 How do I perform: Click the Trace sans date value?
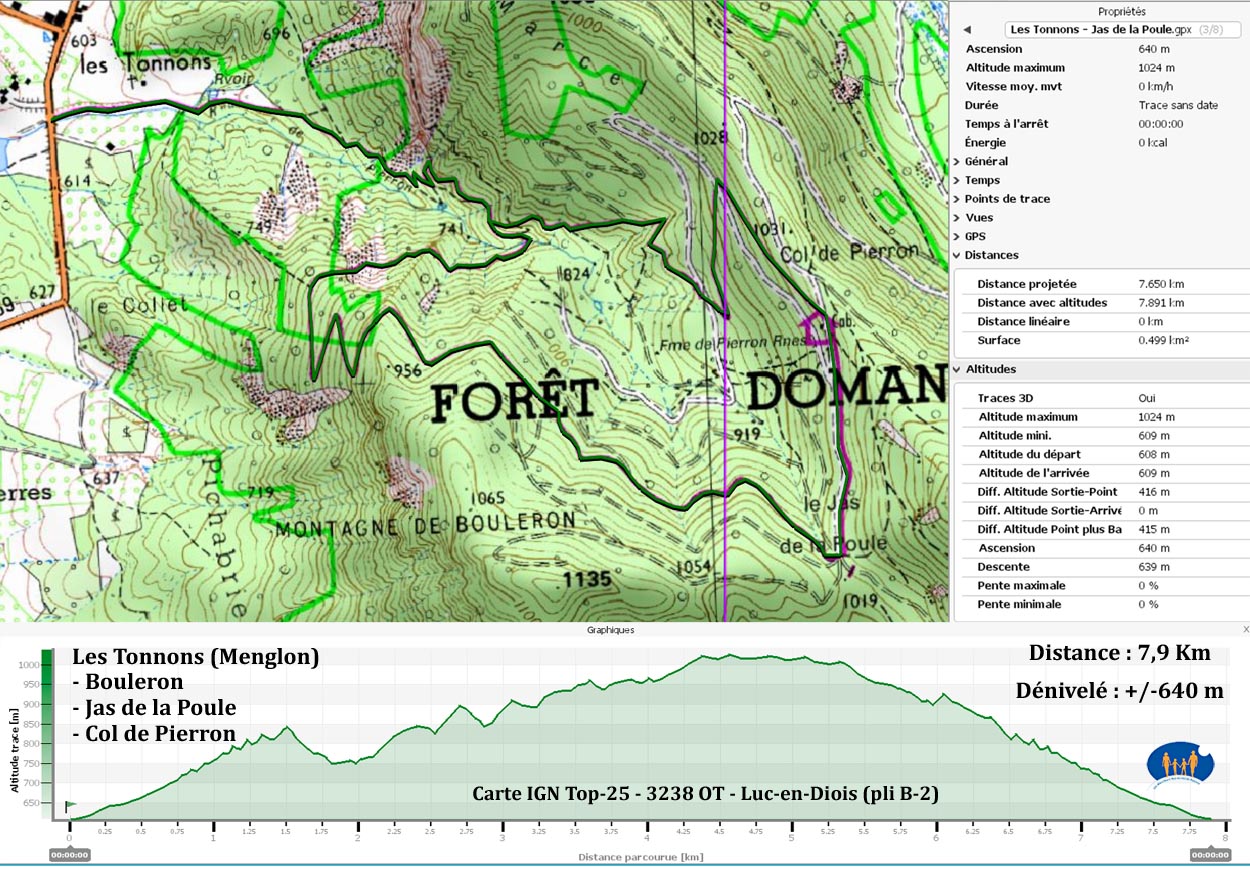coord(1178,105)
